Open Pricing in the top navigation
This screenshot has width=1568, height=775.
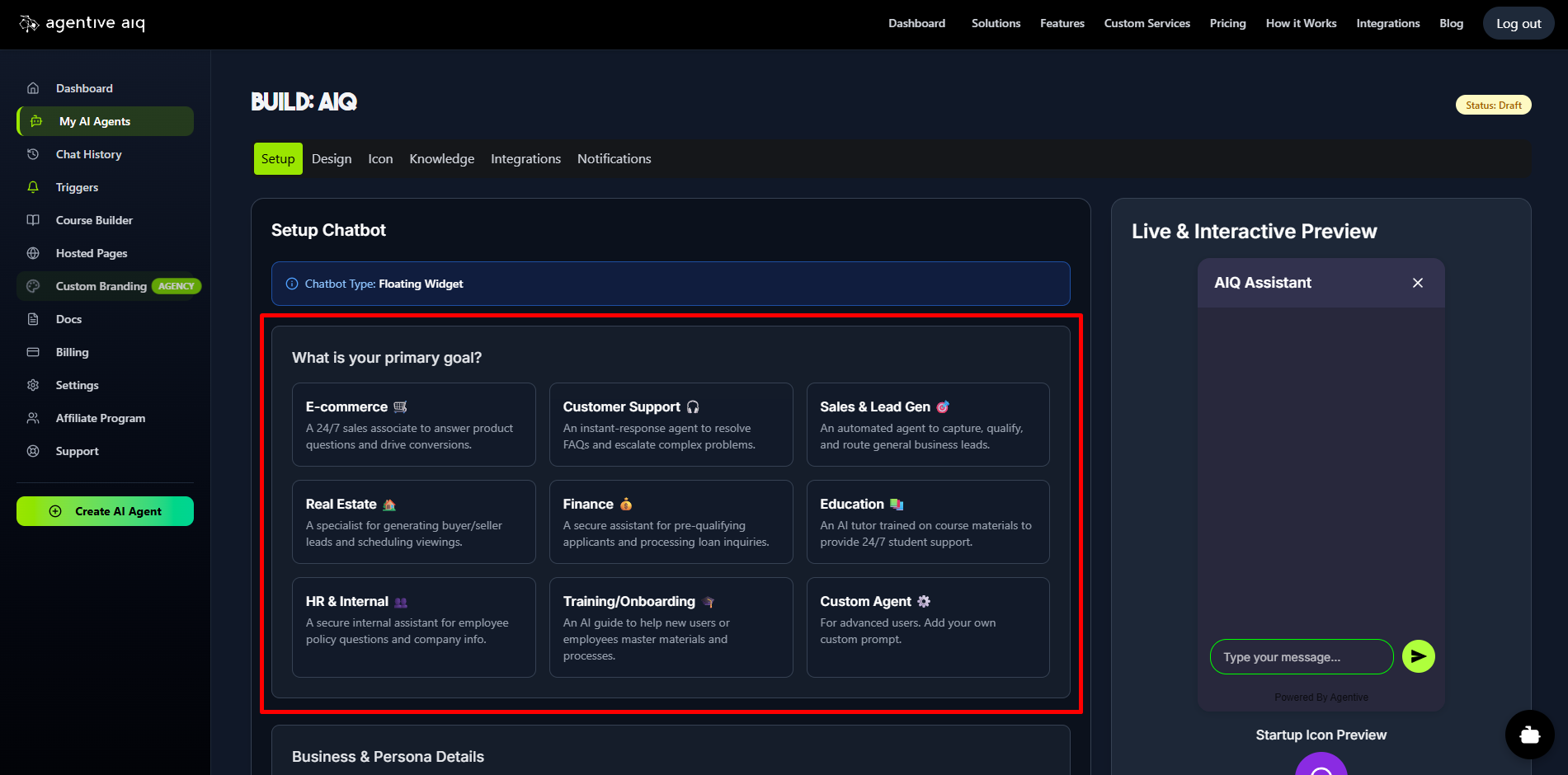(1227, 24)
